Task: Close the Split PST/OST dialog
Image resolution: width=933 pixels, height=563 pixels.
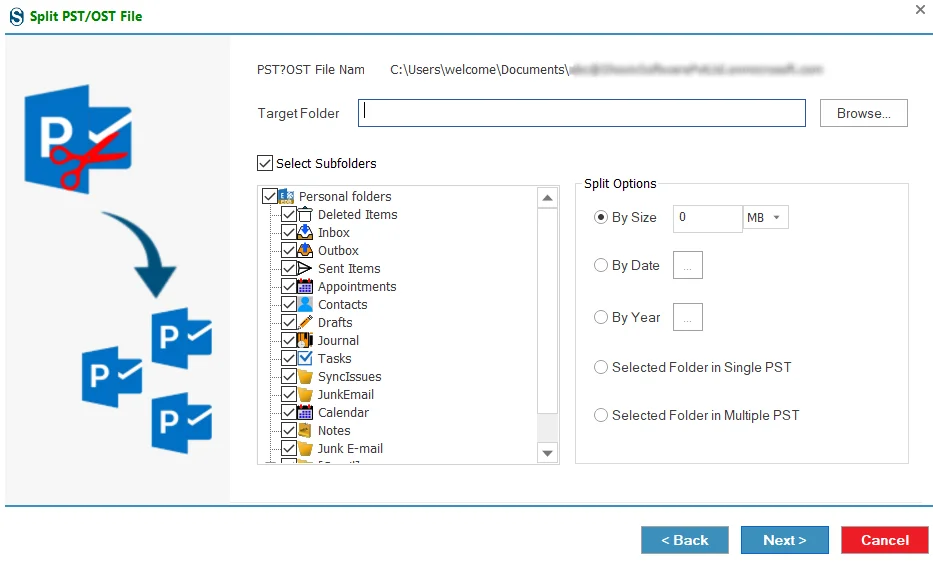Action: pyautogui.click(x=920, y=9)
